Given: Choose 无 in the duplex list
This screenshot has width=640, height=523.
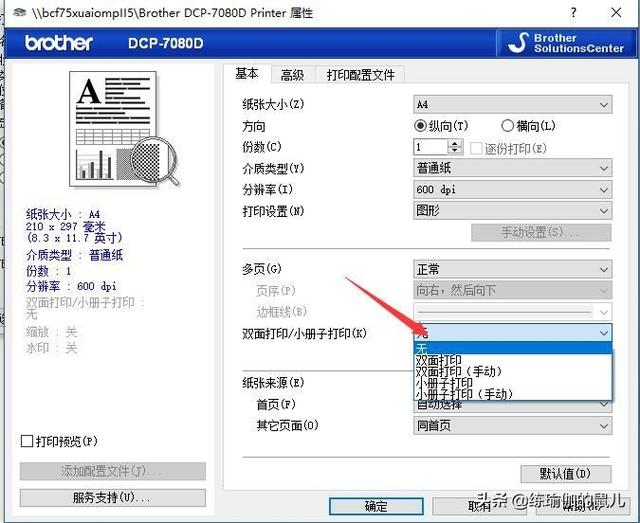Looking at the screenshot, I should click(513, 348).
